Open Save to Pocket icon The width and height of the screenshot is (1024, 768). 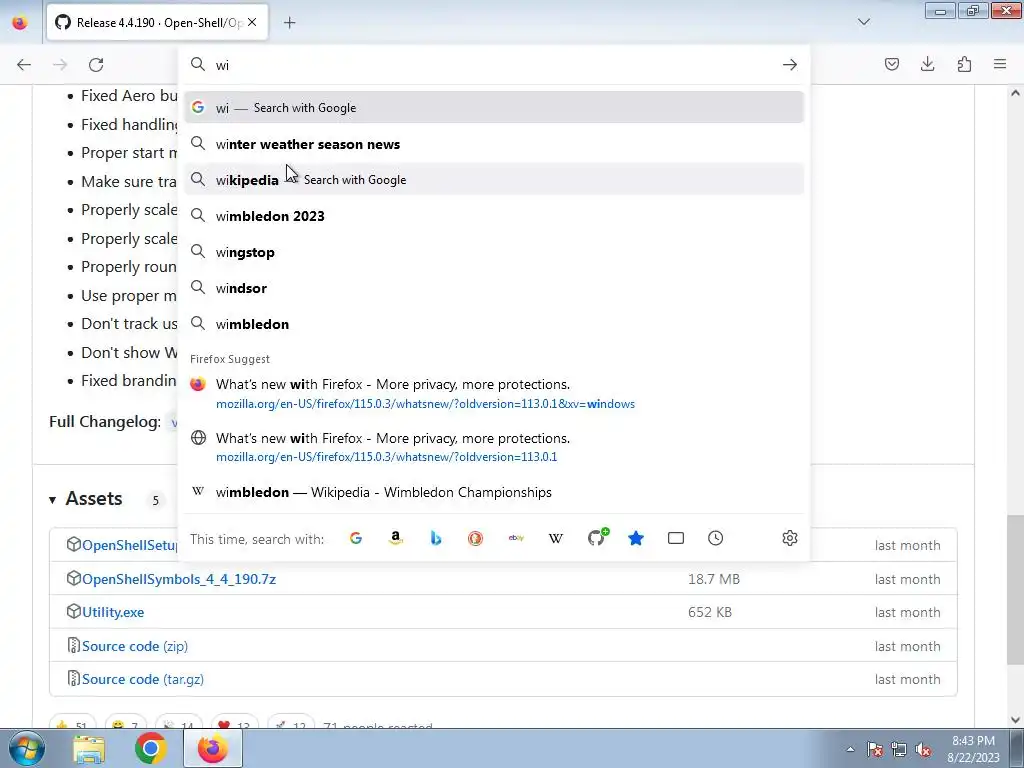pos(891,64)
